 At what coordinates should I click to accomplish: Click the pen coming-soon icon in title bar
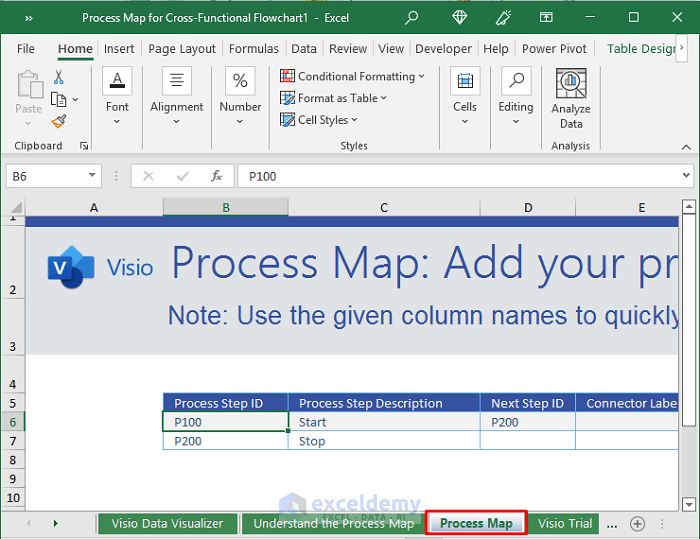point(503,18)
